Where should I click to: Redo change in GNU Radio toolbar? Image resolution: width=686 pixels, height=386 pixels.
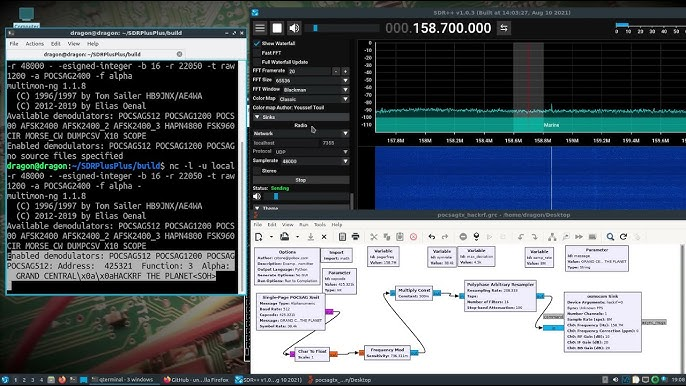pos(445,237)
